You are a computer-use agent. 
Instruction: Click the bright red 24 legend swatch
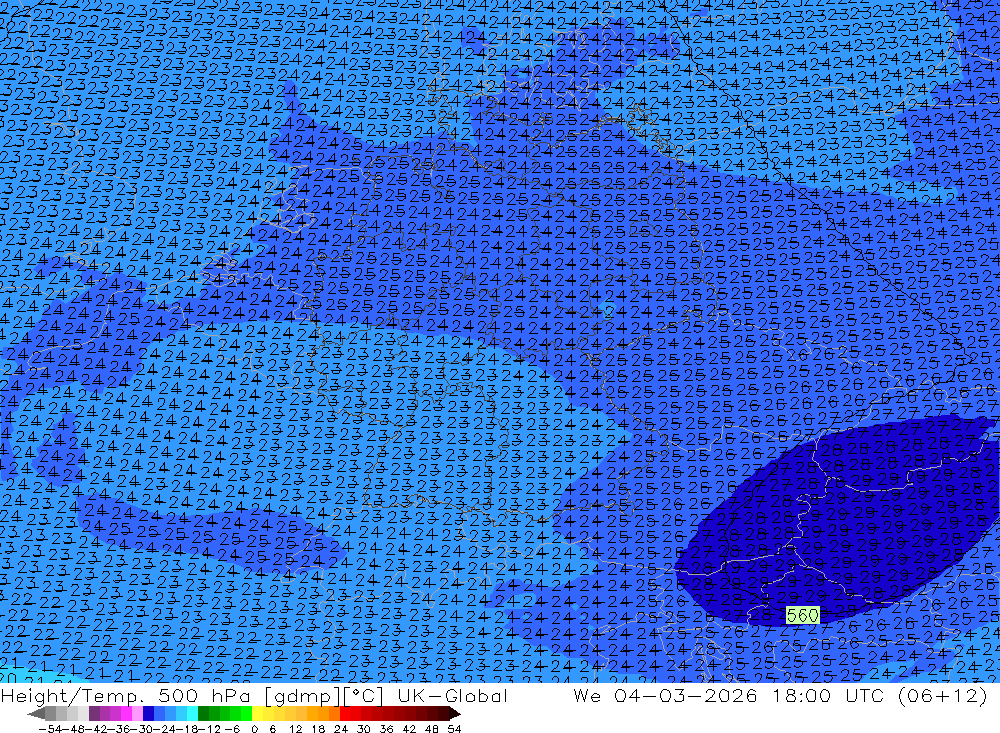345,713
